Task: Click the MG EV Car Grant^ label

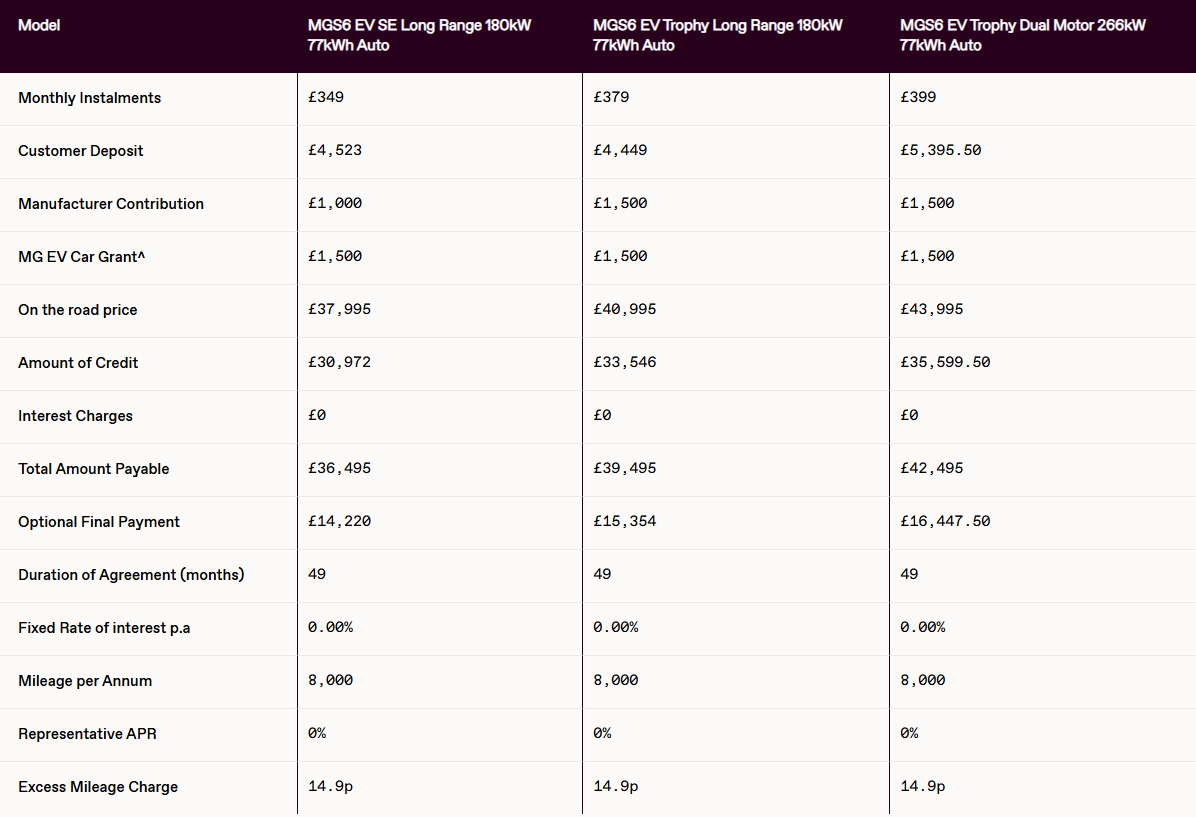Action: coord(81,256)
